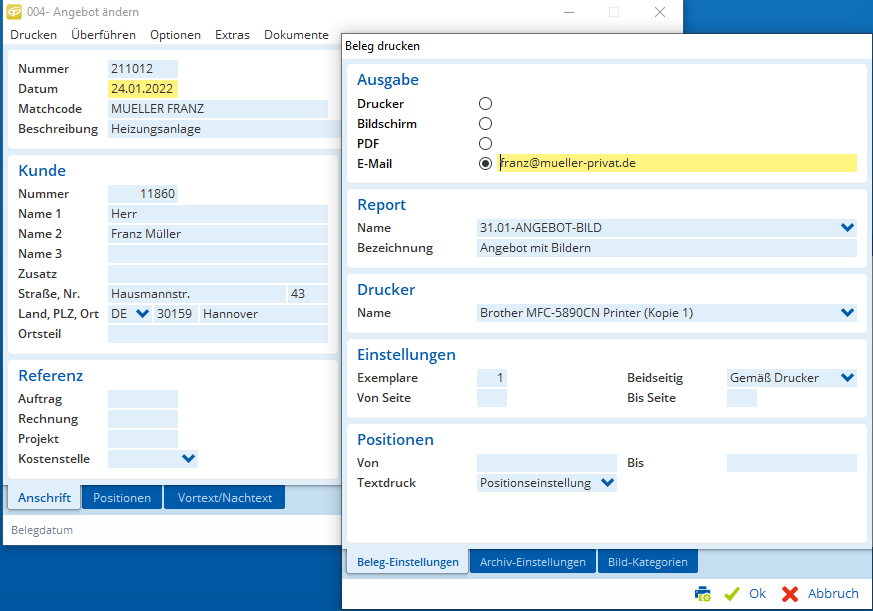Image resolution: width=873 pixels, height=611 pixels.
Task: Select the PDF output radio button
Action: click(485, 144)
